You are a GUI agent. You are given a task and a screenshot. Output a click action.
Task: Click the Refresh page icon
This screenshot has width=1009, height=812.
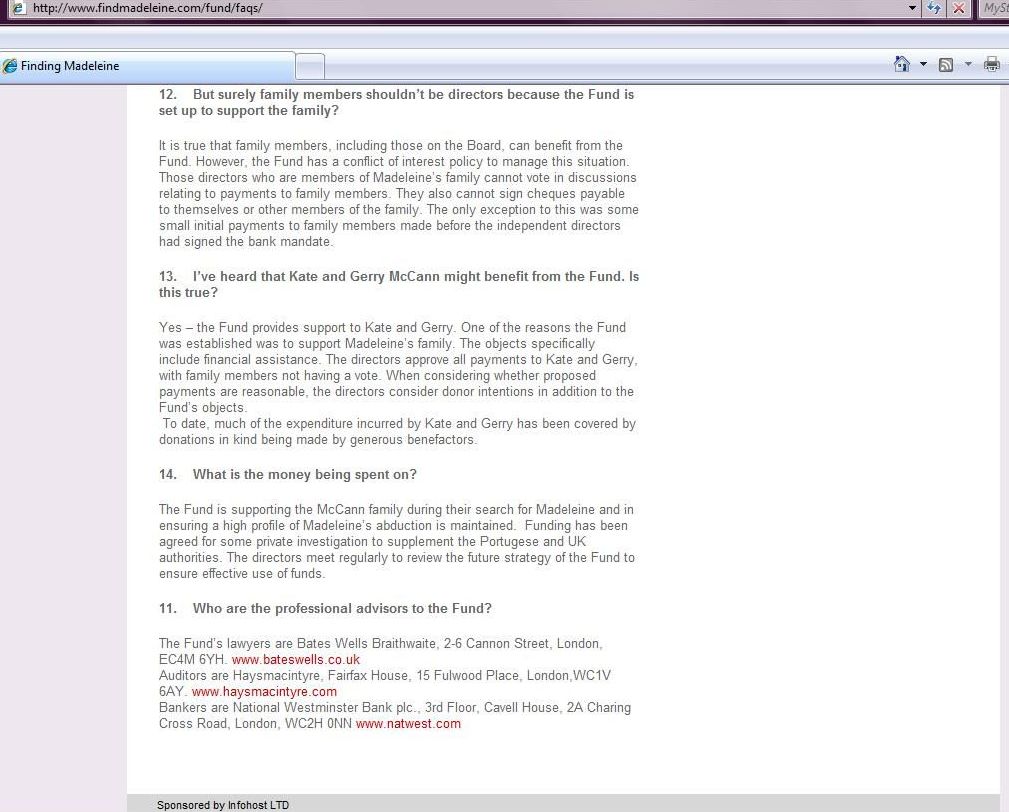(x=935, y=8)
